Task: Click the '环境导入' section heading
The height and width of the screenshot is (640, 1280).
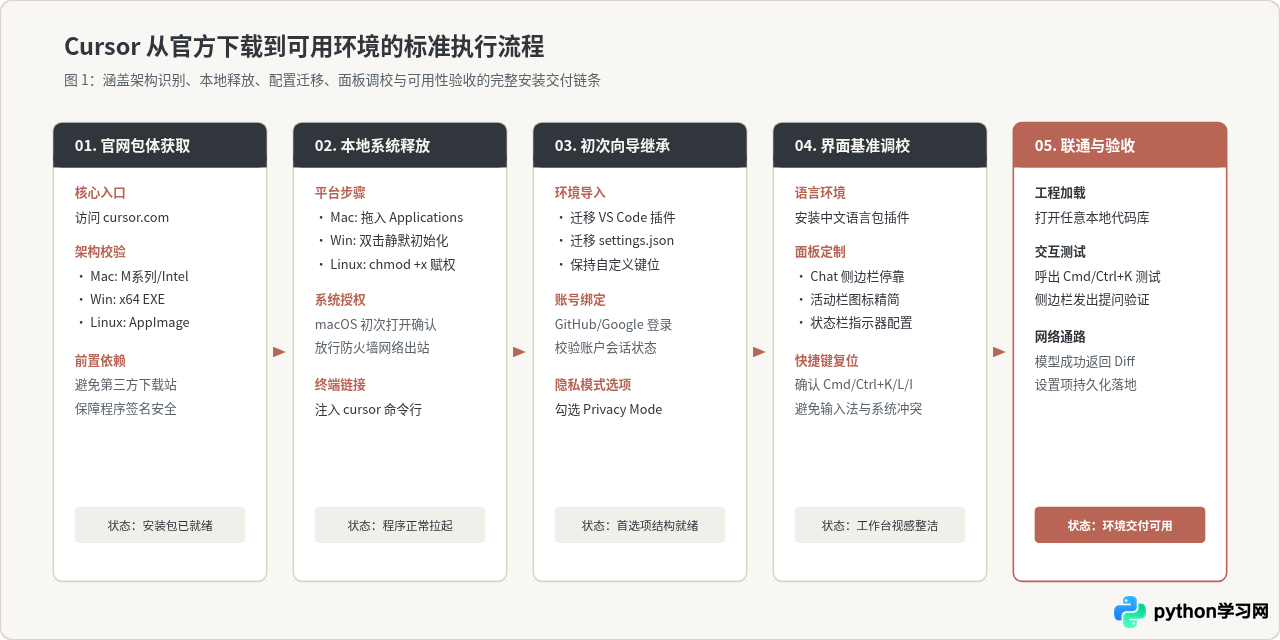Action: point(580,193)
